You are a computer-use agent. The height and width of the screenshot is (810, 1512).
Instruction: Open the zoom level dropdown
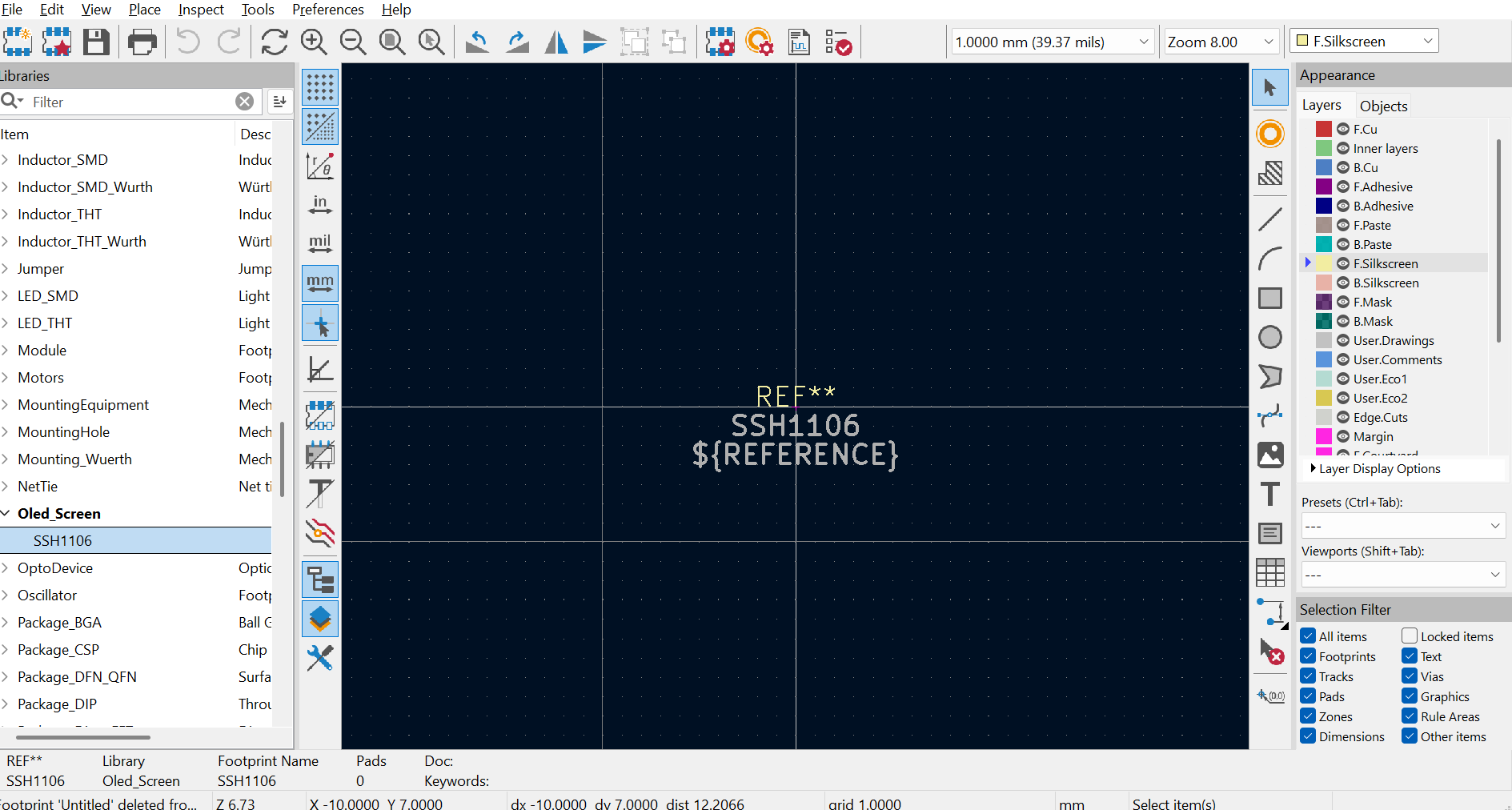pos(1221,42)
